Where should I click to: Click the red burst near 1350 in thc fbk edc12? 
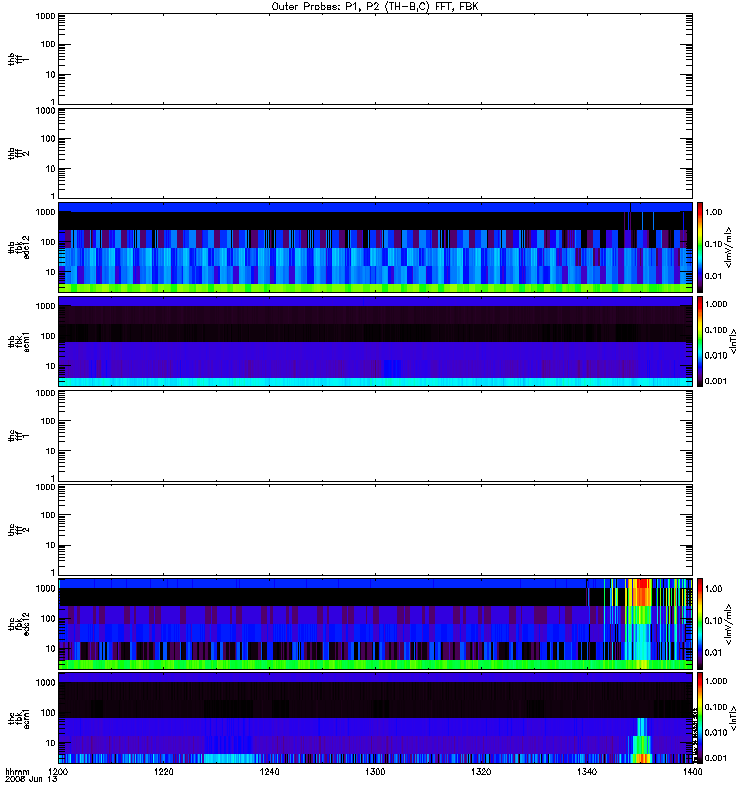(x=643, y=592)
